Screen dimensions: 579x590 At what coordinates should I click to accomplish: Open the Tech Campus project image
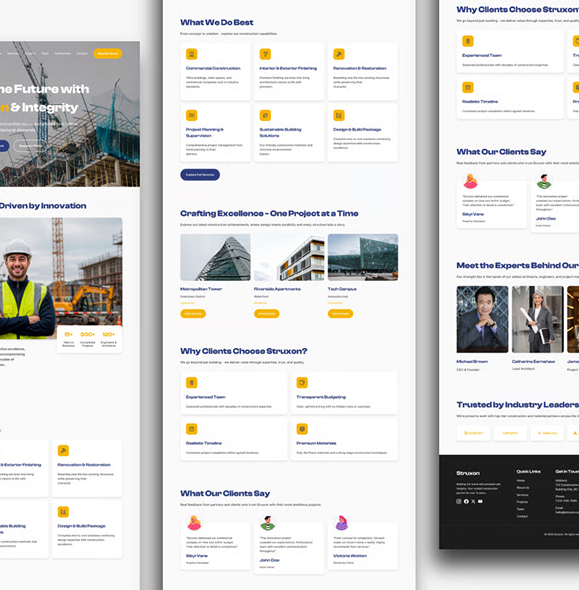point(363,257)
